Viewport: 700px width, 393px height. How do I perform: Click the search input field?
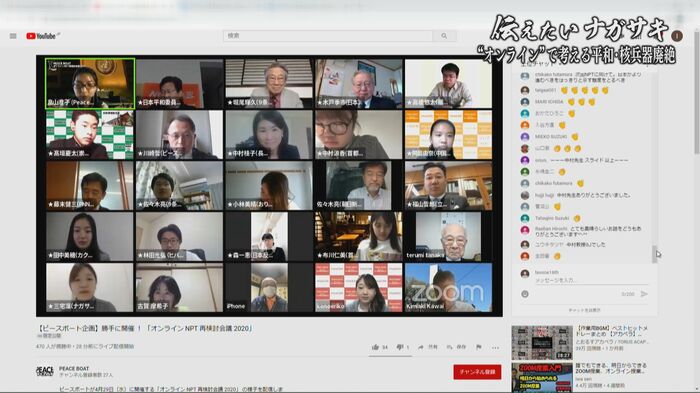[x=328, y=36]
